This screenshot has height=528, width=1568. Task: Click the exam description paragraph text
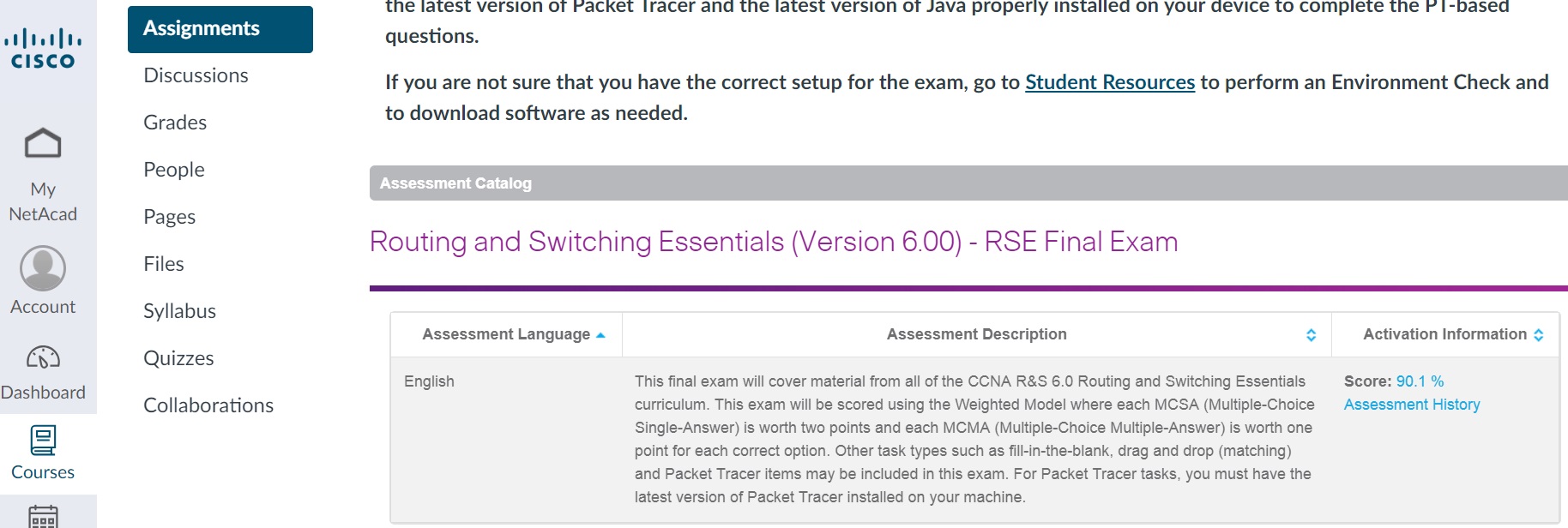coord(974,439)
